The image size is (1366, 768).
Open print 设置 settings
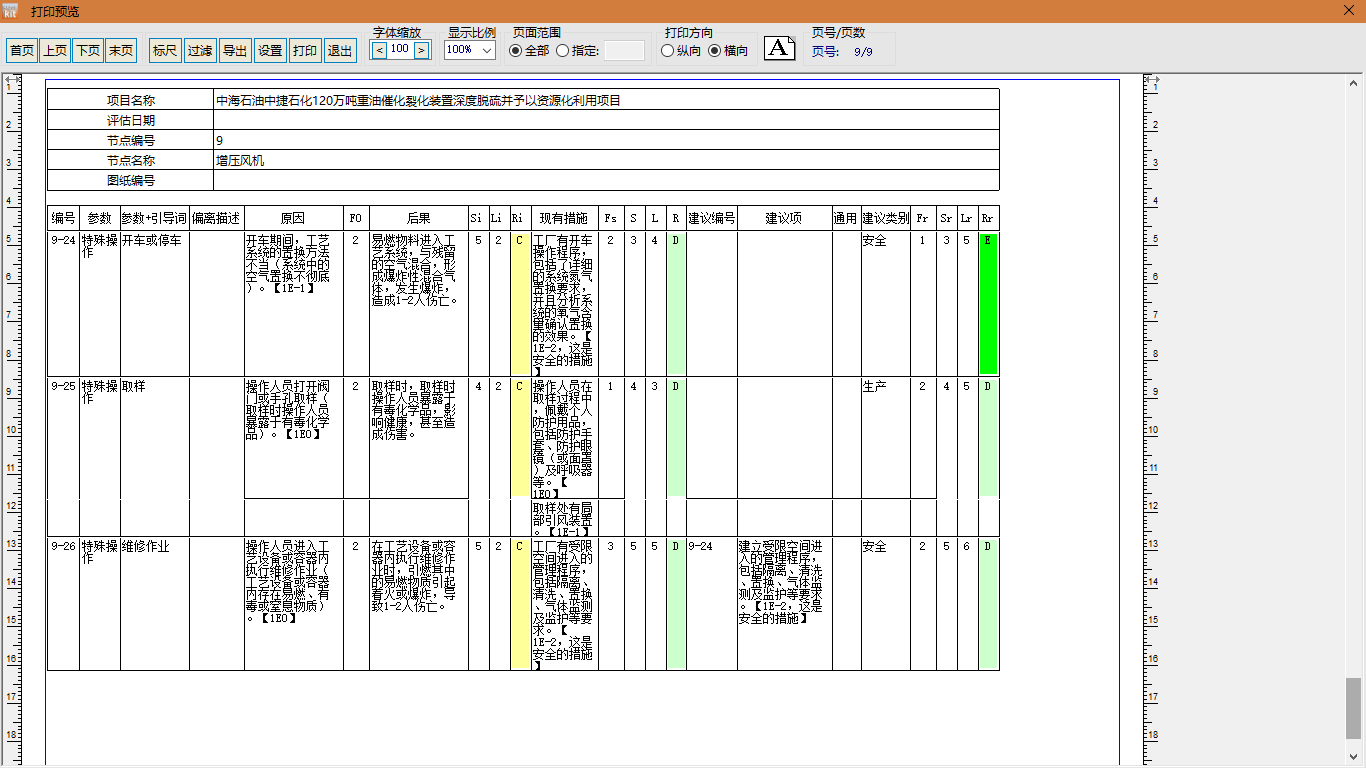pos(270,50)
